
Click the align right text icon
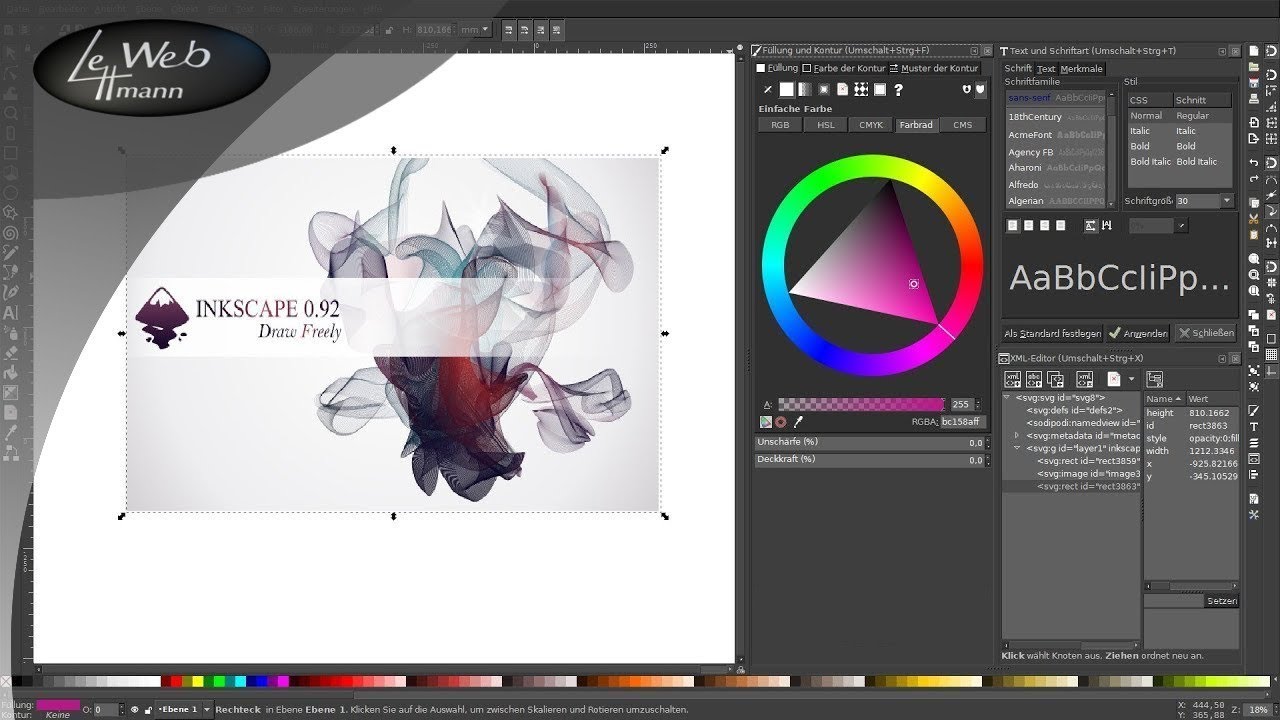tap(1044, 225)
